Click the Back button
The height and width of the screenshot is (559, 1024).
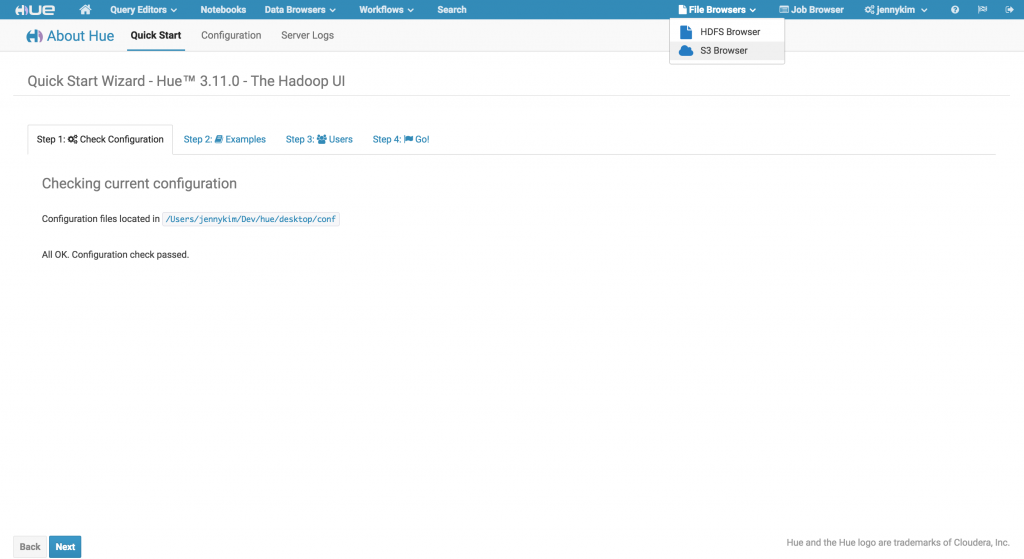[x=30, y=547]
